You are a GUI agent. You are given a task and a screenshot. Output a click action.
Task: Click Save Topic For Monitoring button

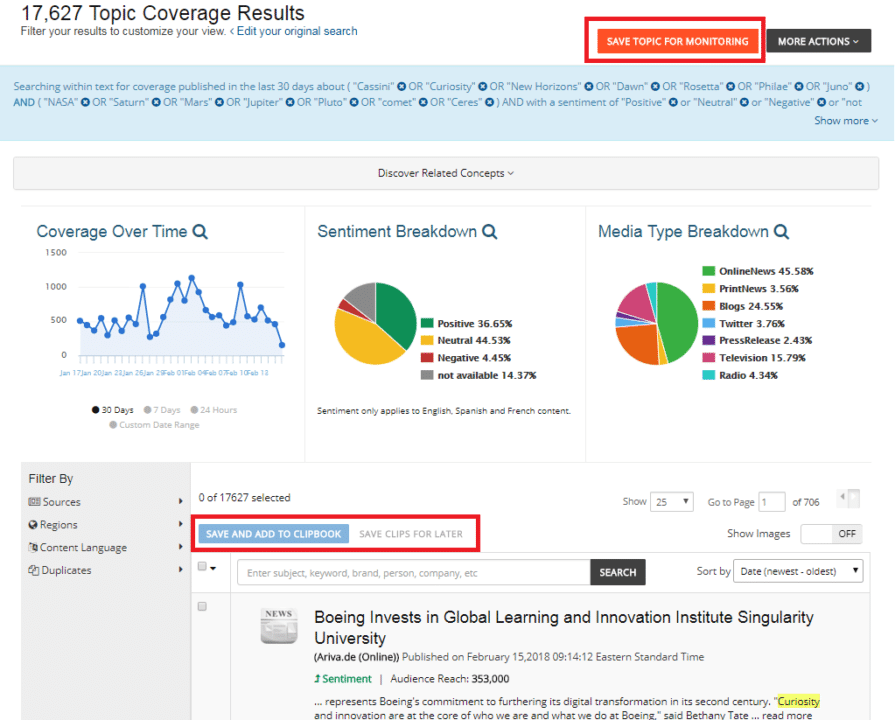pyautogui.click(x=678, y=41)
